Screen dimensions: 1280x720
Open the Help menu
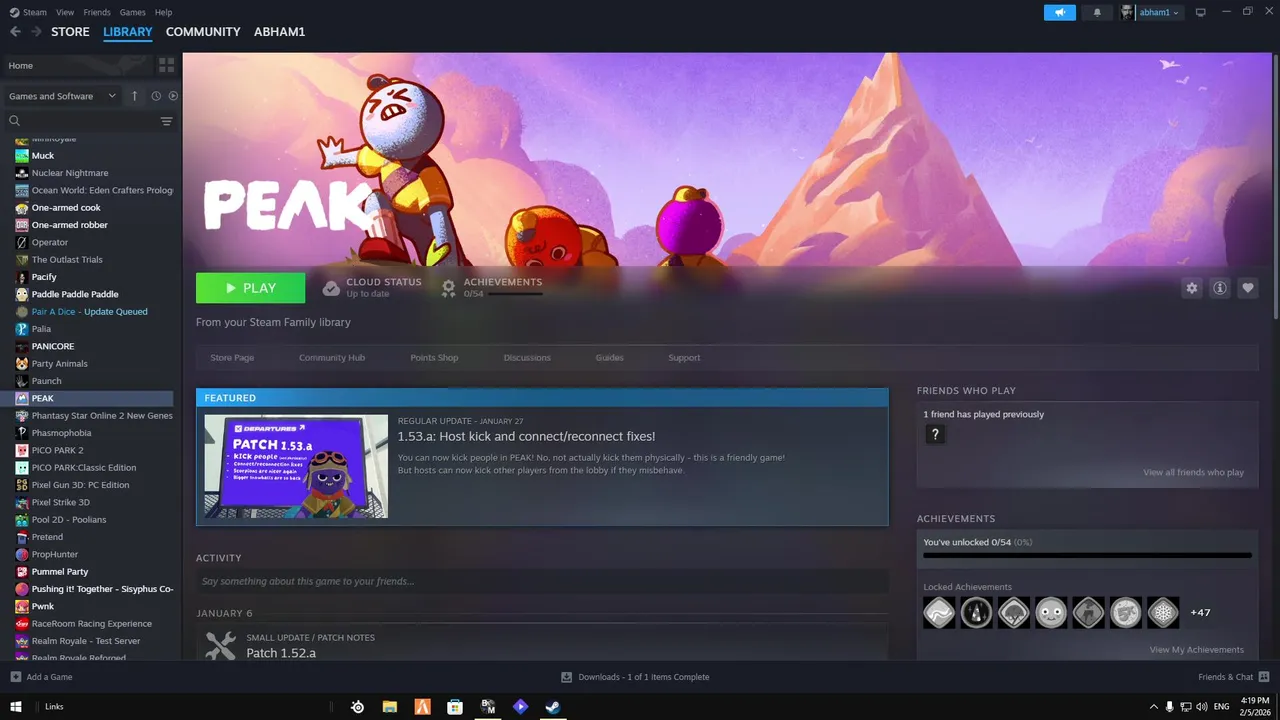[163, 12]
